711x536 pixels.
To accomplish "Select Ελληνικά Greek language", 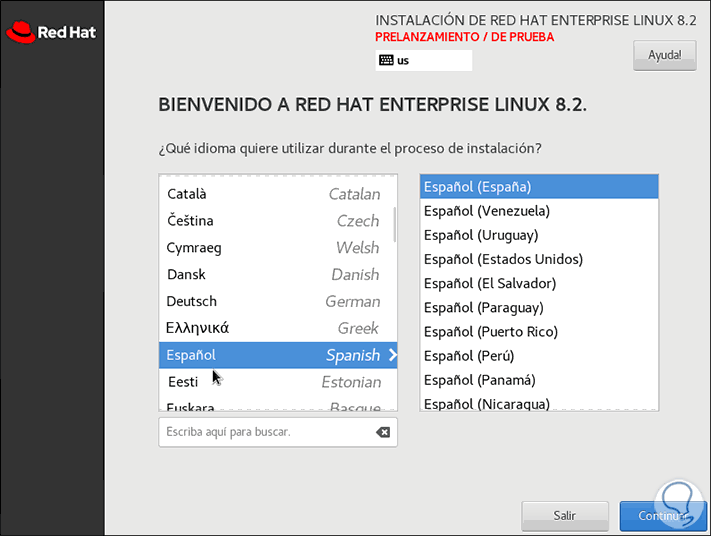I will (278, 328).
